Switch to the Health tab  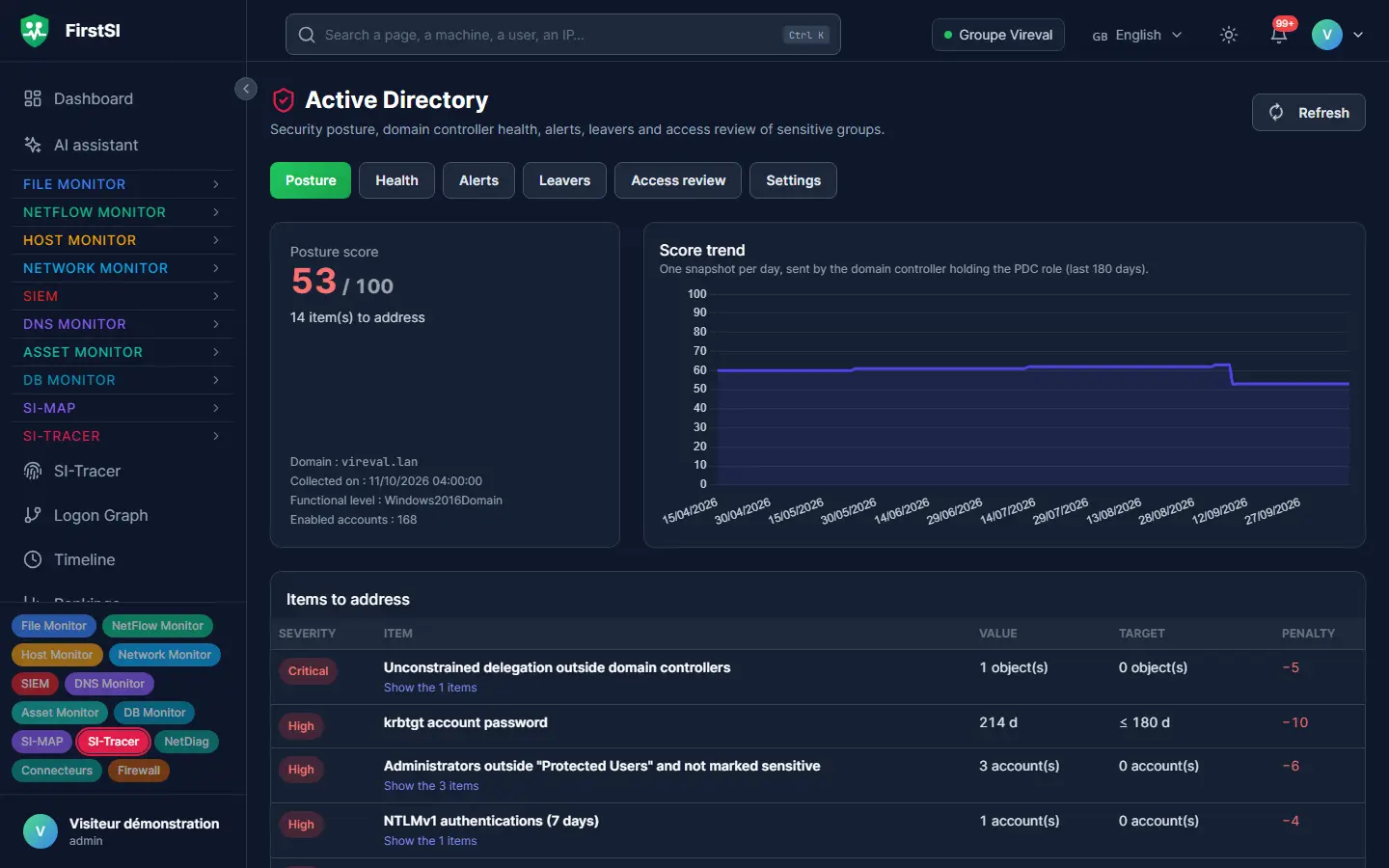(396, 180)
